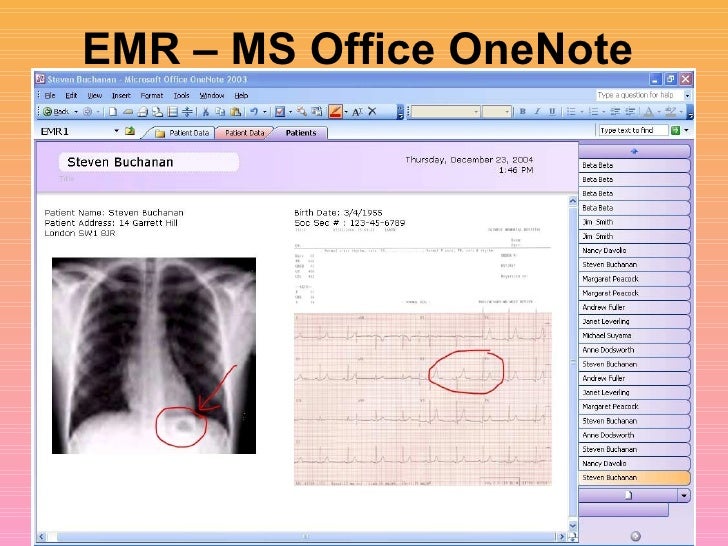Image resolution: width=728 pixels, height=546 pixels.
Task: Select the text selection tool
Action: (357, 111)
